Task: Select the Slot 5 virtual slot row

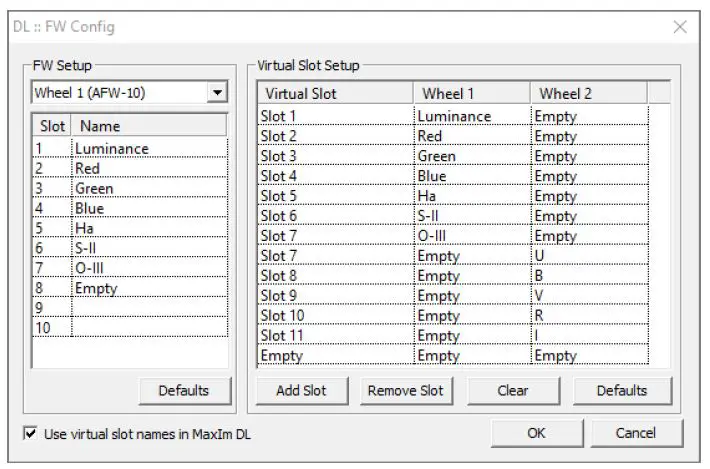Action: (x=335, y=196)
